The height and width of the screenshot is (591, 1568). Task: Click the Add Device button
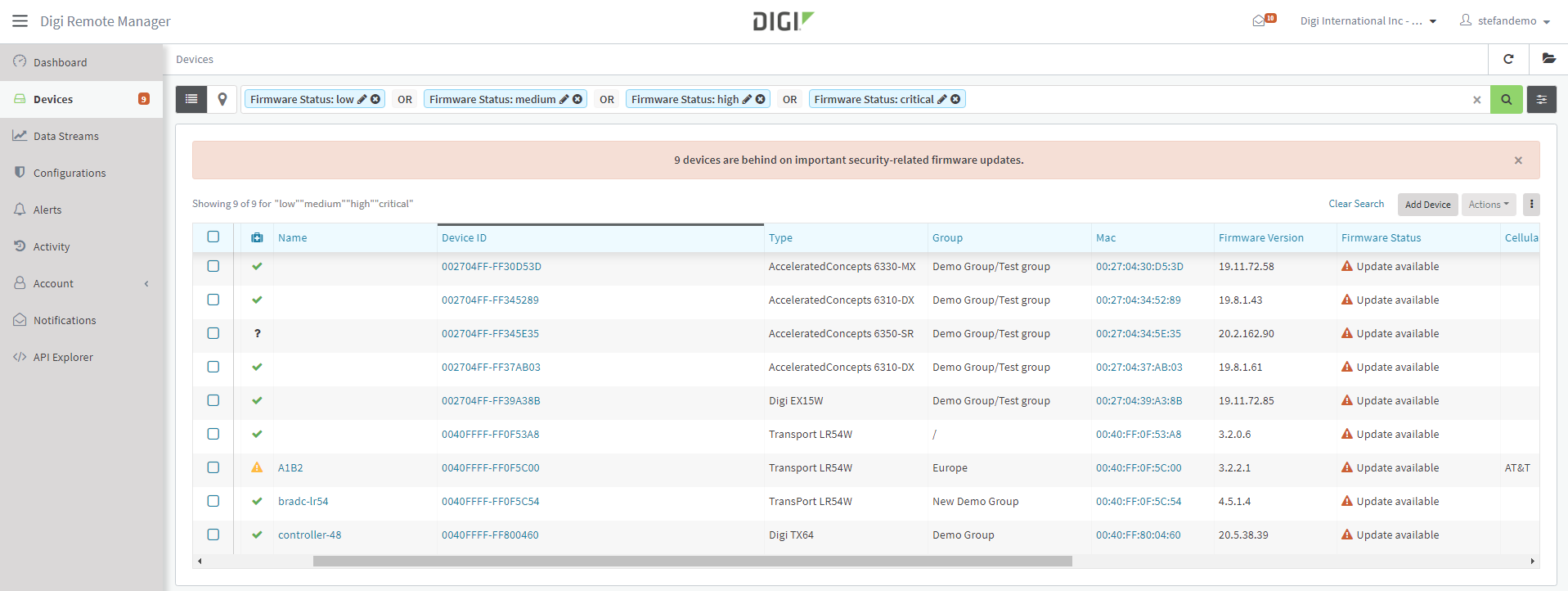pyautogui.click(x=1427, y=205)
